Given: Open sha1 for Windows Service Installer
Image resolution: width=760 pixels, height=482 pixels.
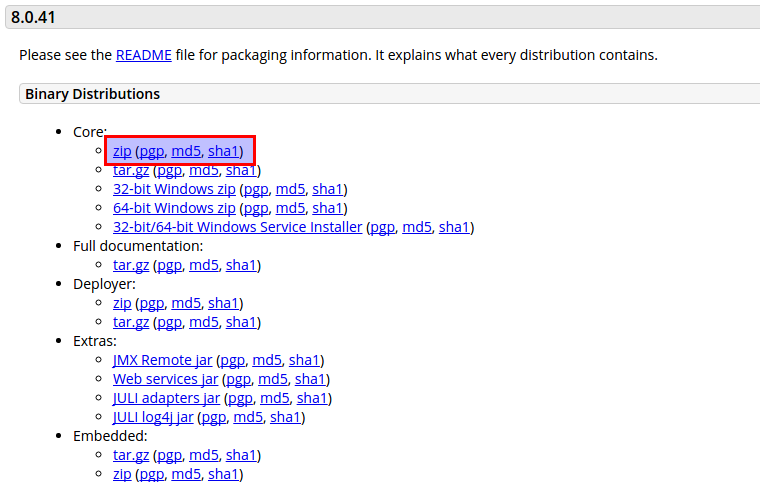Looking at the screenshot, I should (x=454, y=227).
